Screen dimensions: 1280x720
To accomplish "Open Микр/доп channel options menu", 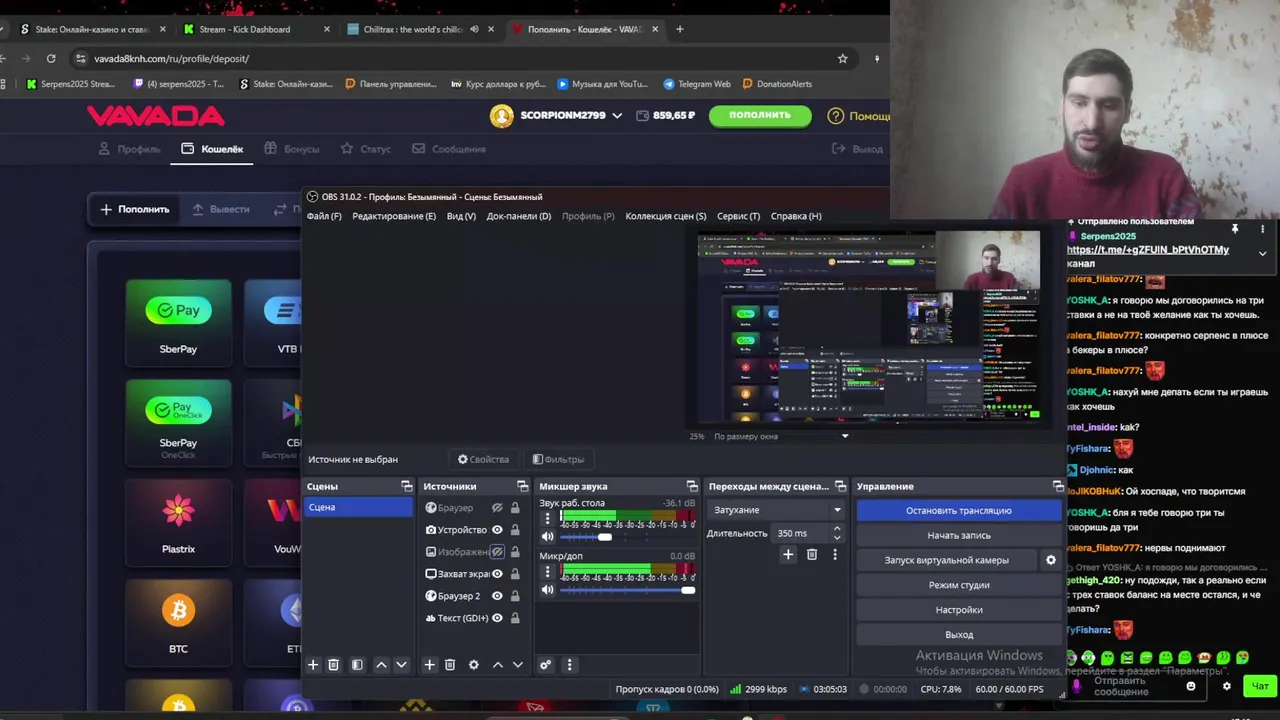I will pos(547,572).
